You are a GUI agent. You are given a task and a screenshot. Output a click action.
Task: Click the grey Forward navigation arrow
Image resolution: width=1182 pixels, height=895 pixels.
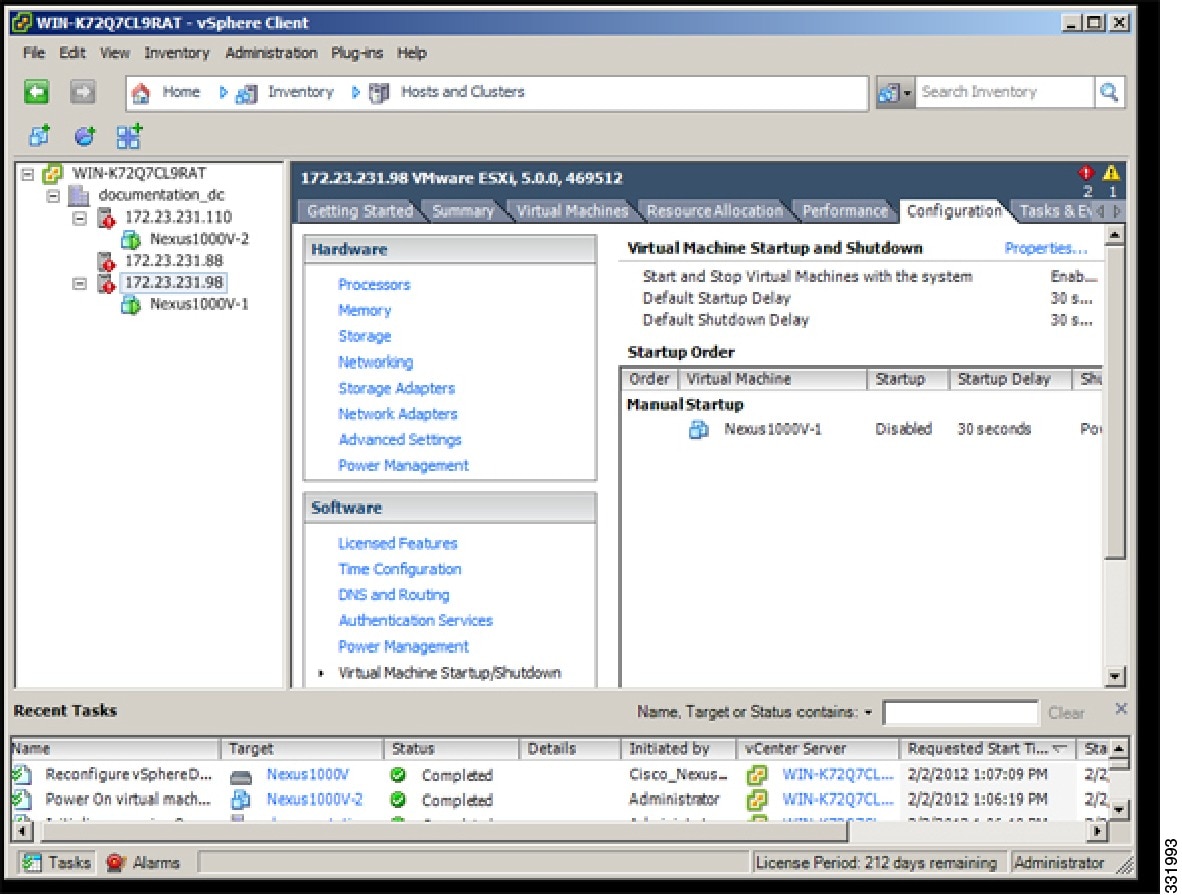tap(82, 92)
